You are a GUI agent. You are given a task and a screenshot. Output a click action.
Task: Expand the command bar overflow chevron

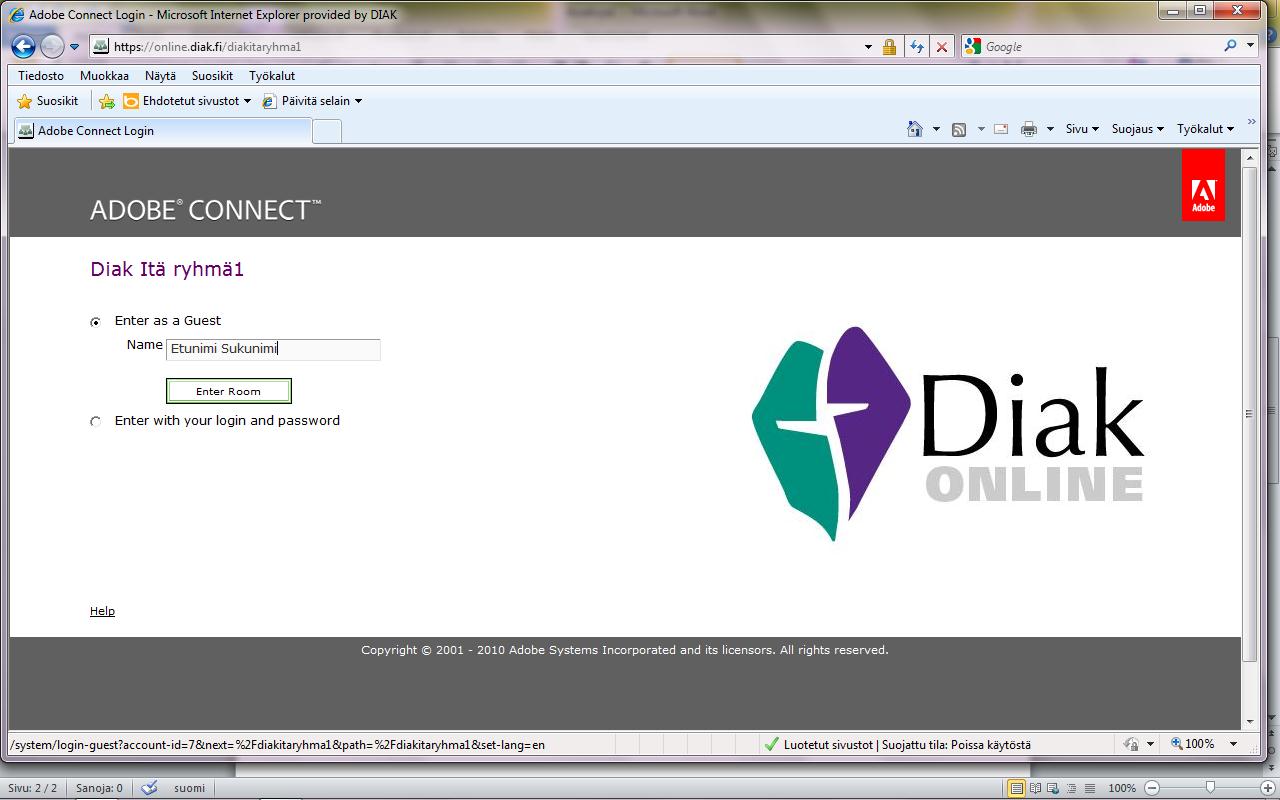(1251, 122)
